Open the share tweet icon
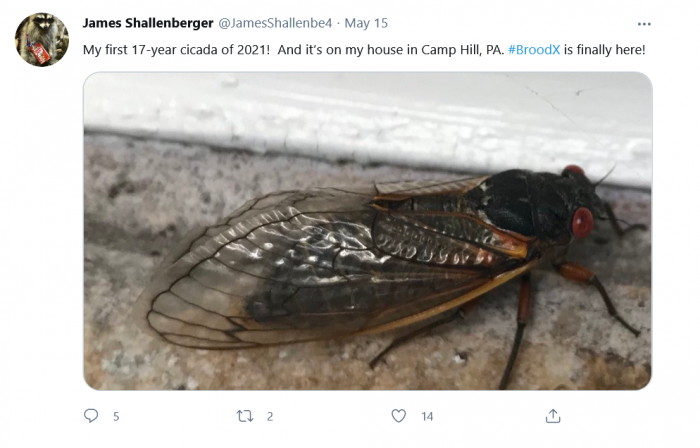Screen dimensions: 700x448 point(552,416)
